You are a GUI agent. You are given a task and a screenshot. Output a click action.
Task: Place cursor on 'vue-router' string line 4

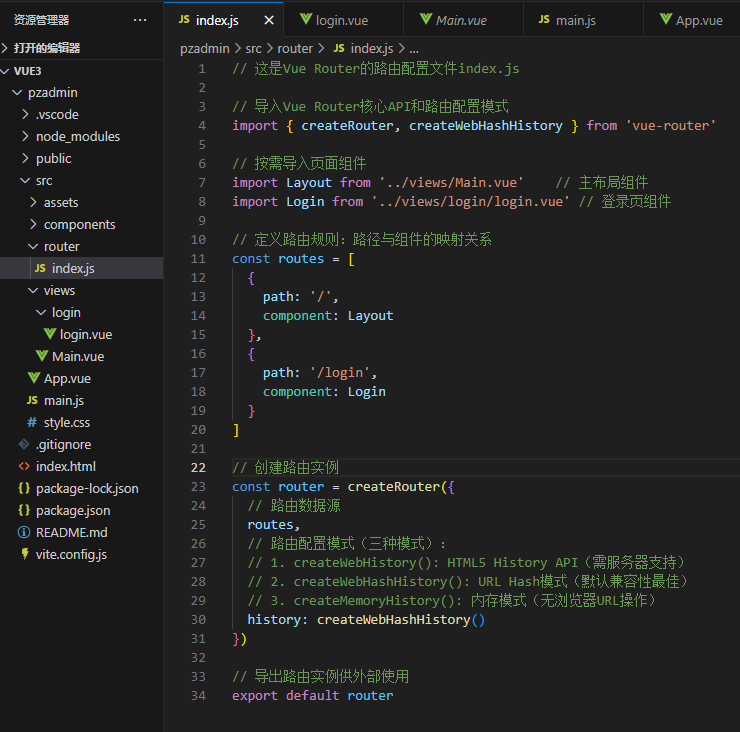coord(670,126)
